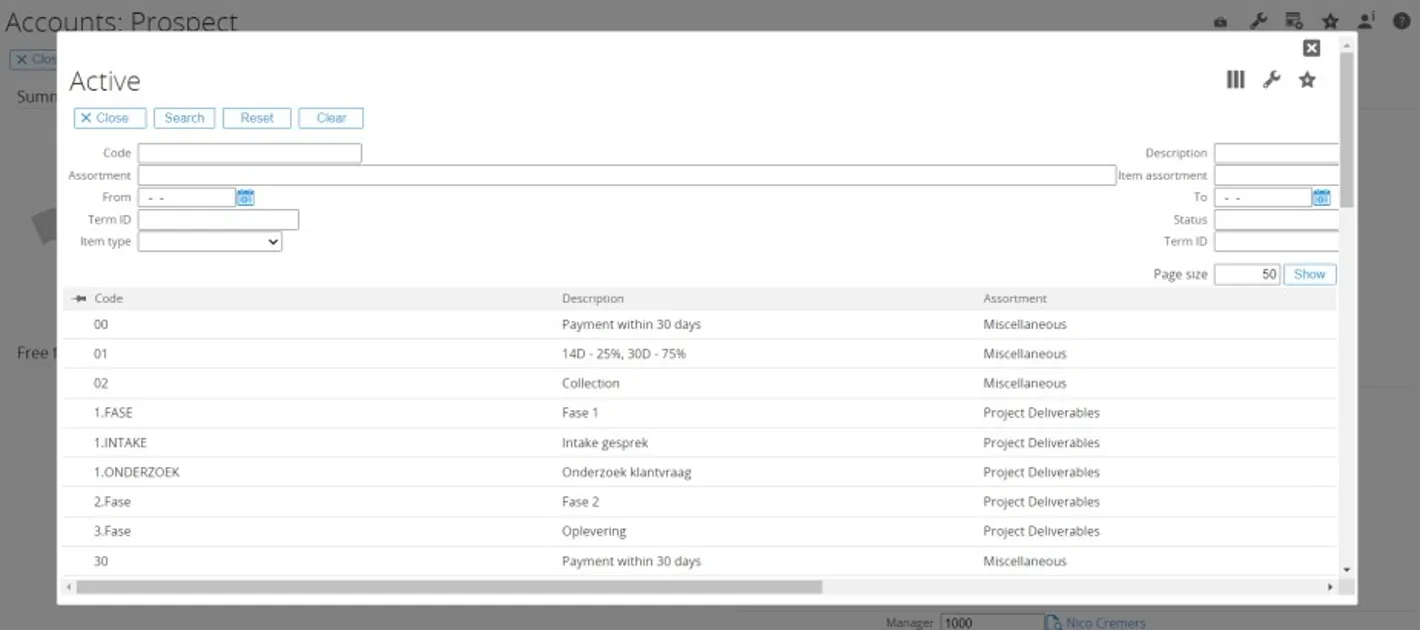
Task: Click the wrench icon inside the Active dialog
Action: click(1271, 79)
